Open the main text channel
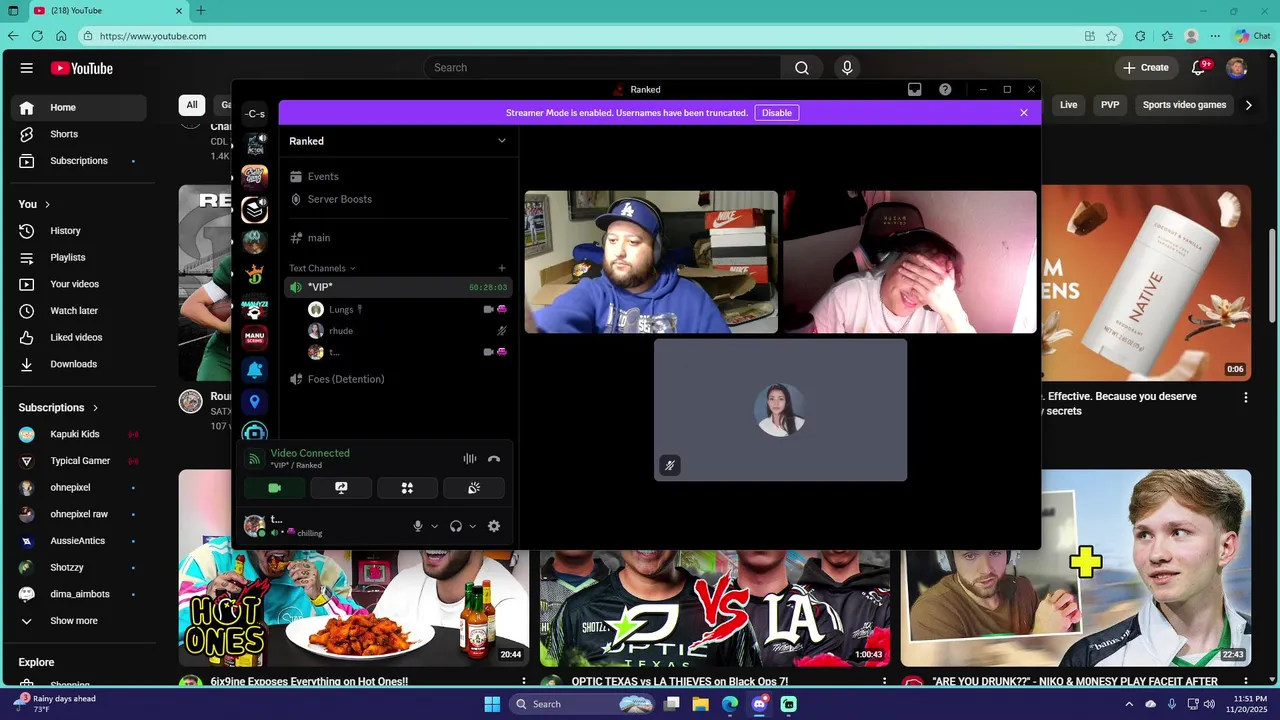The height and width of the screenshot is (720, 1280). coord(398,238)
